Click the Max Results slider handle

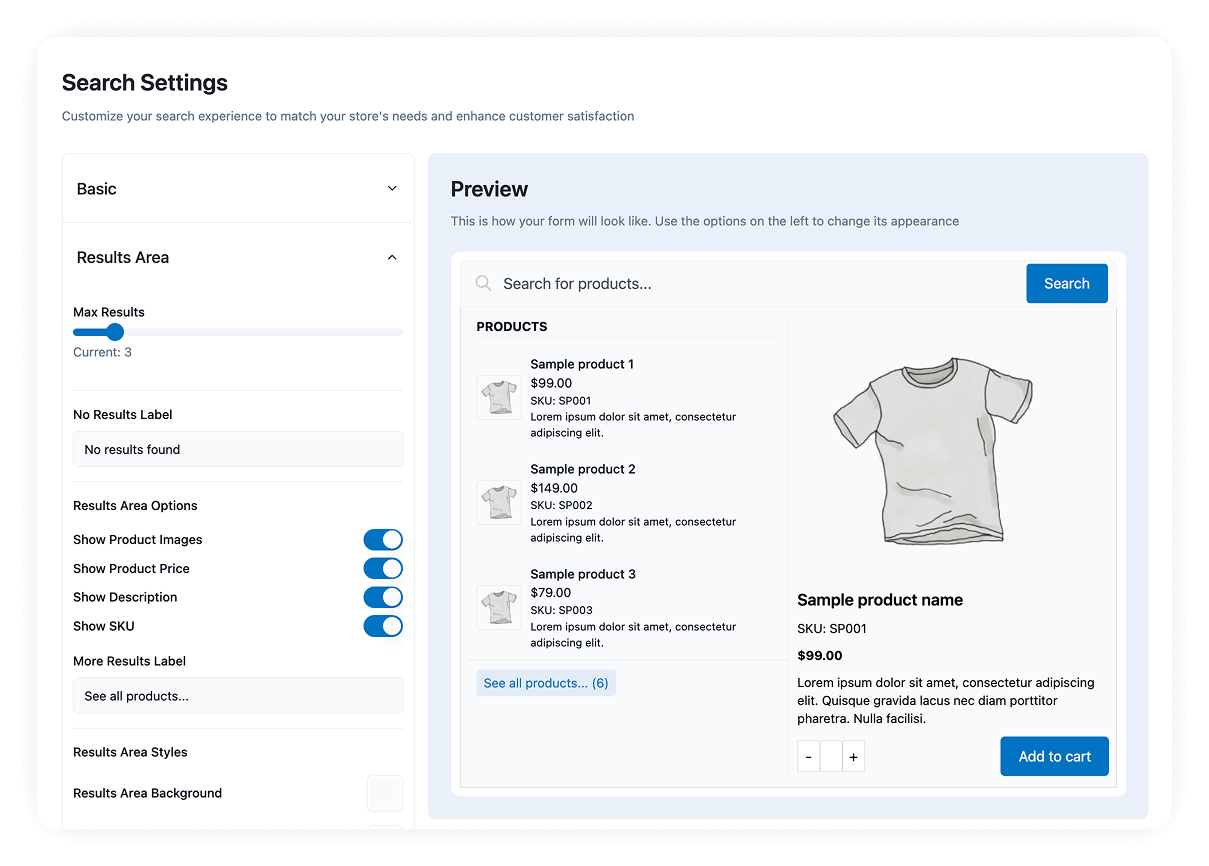[x=115, y=332]
